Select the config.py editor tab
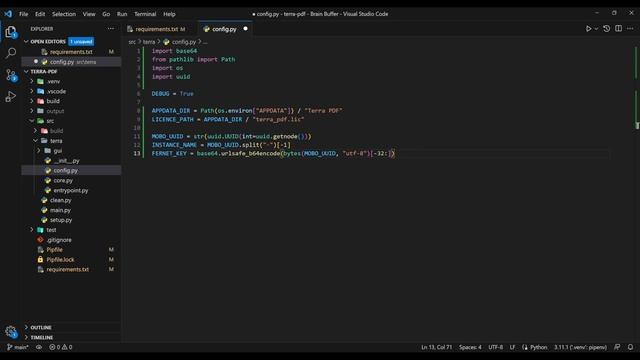The image size is (640, 360). 225,29
